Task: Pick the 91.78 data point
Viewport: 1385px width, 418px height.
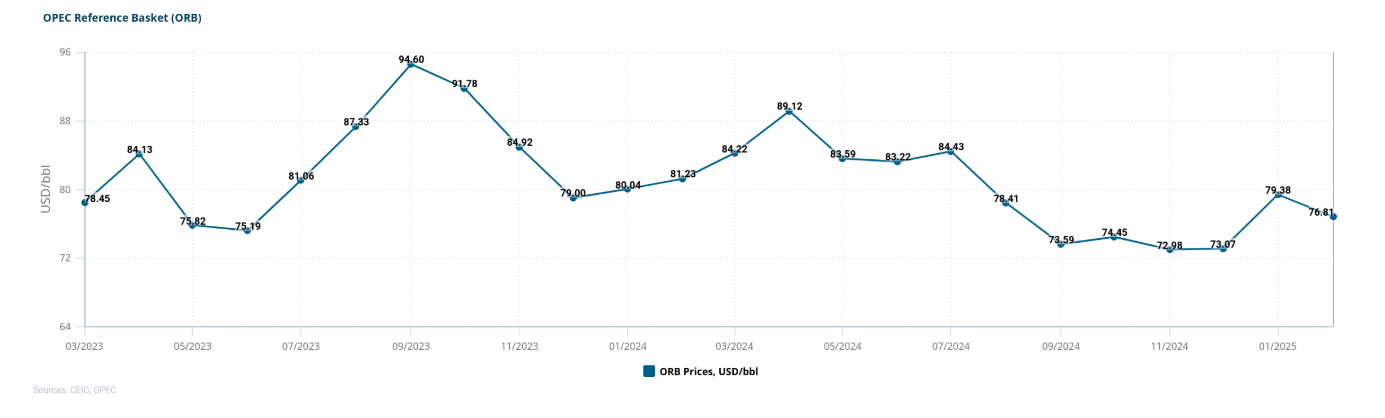Action: (464, 89)
